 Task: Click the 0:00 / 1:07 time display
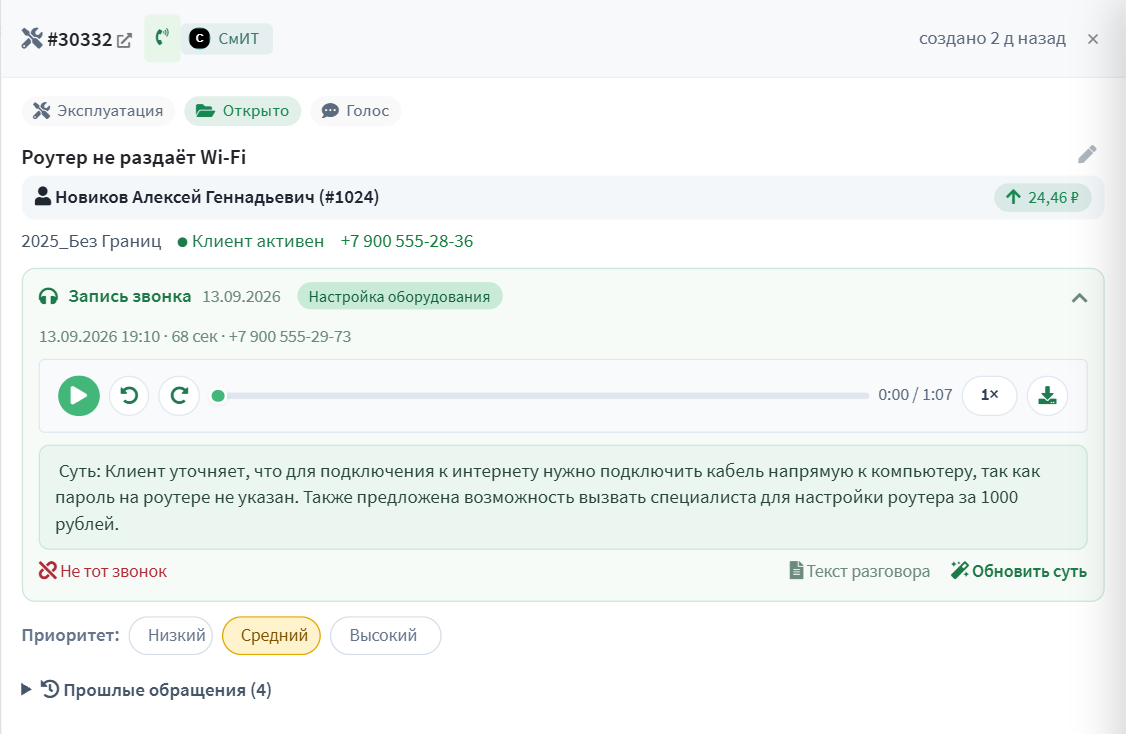(x=915, y=395)
